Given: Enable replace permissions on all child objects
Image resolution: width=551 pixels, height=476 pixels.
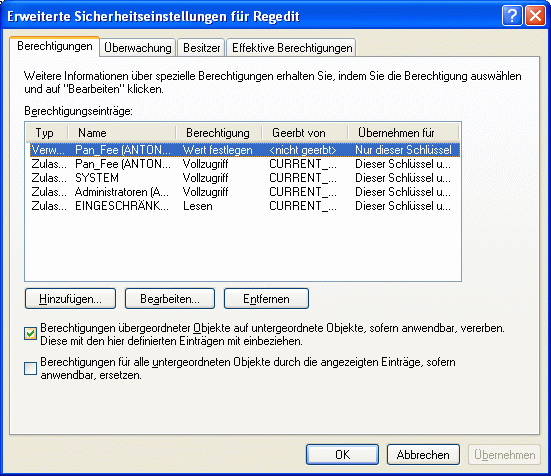Looking at the screenshot, I should [30, 369].
